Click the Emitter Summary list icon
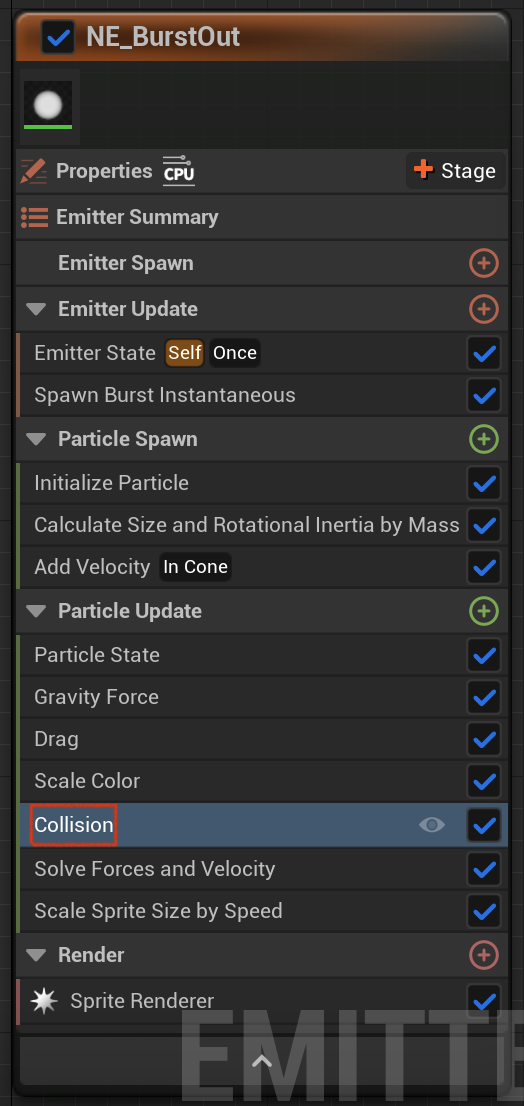The height and width of the screenshot is (1106, 524). pos(35,217)
